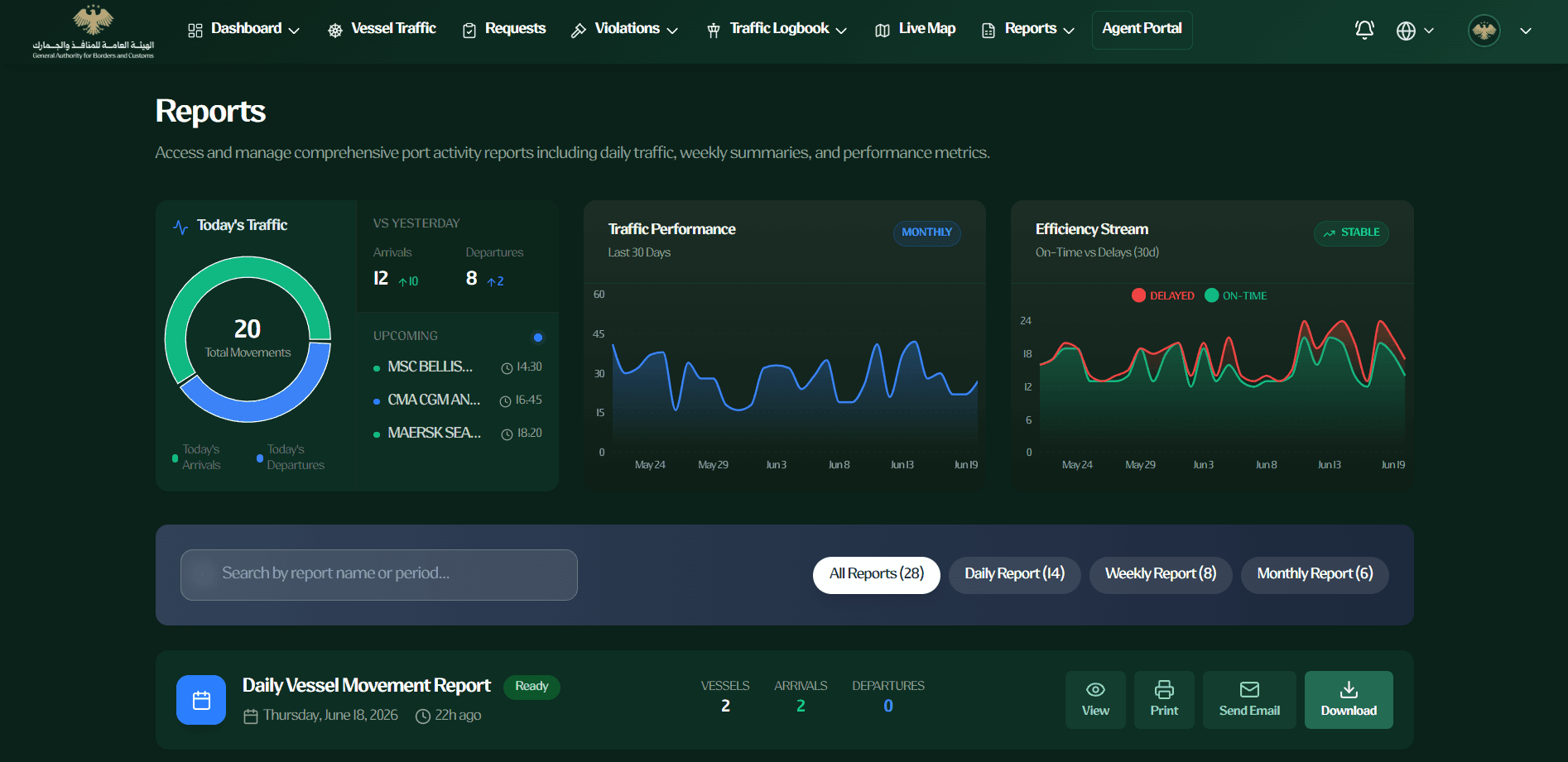
Task: Open the Requests menu item
Action: [x=504, y=29]
